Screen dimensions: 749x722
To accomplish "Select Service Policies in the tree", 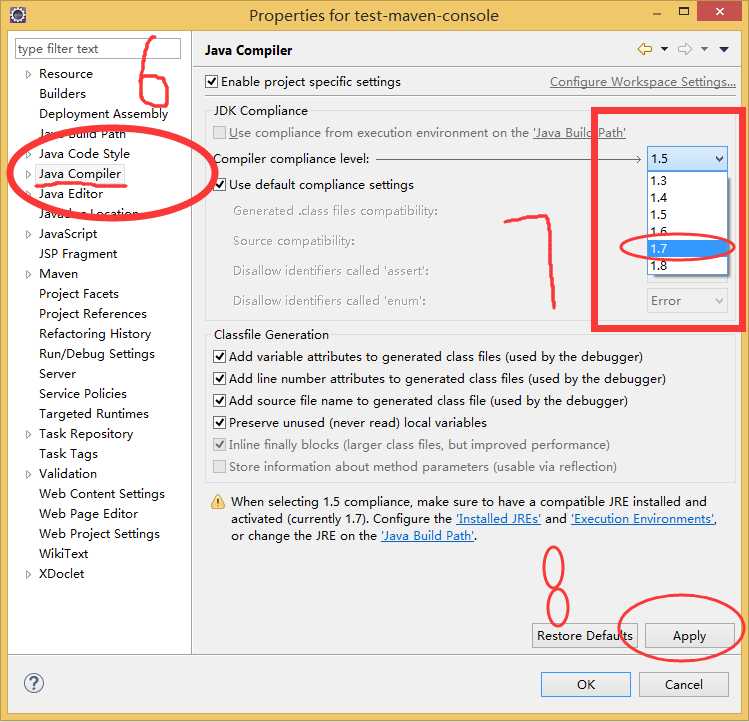I will tap(83, 394).
